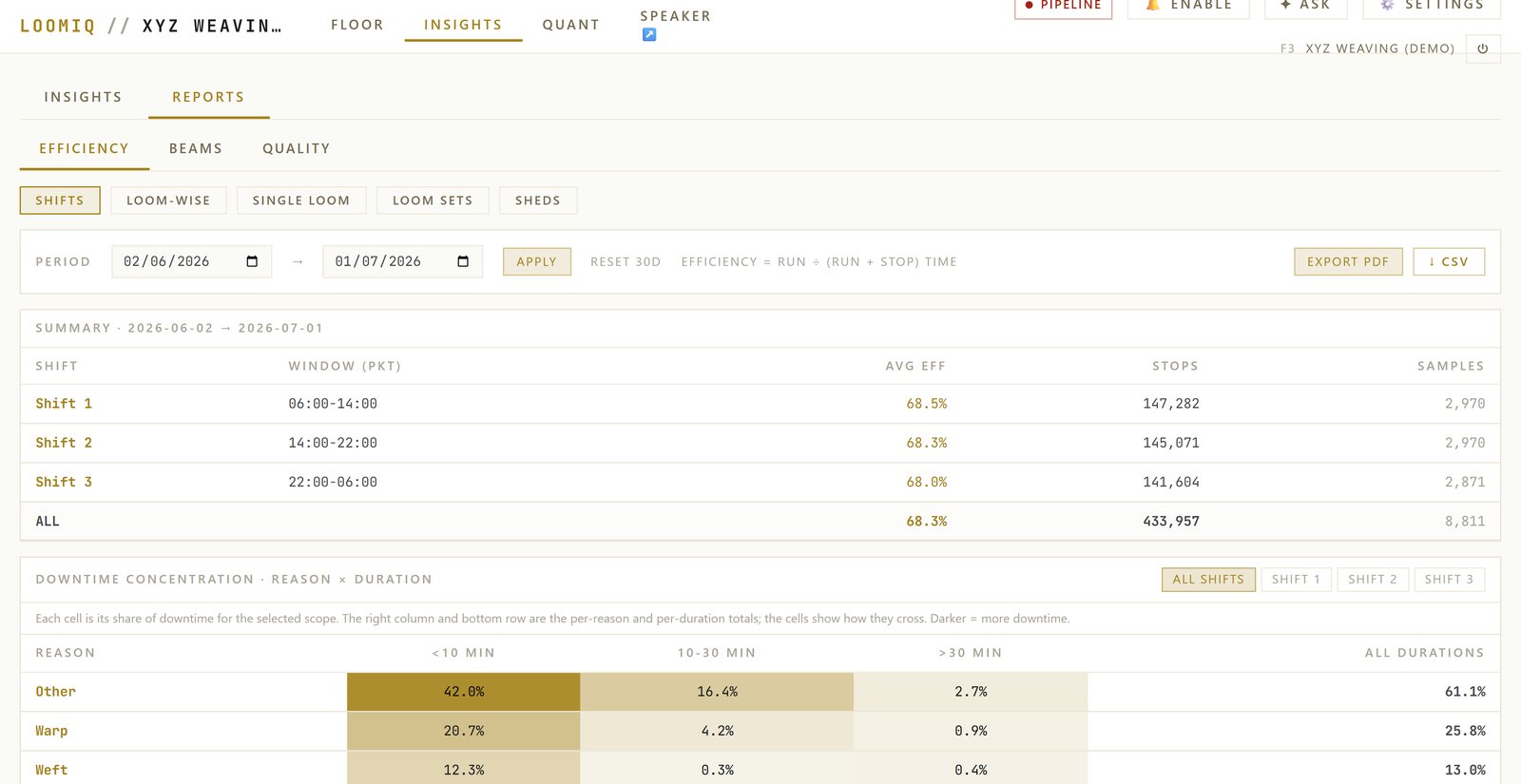Click the Other 16.4% heatmap cell

(717, 692)
